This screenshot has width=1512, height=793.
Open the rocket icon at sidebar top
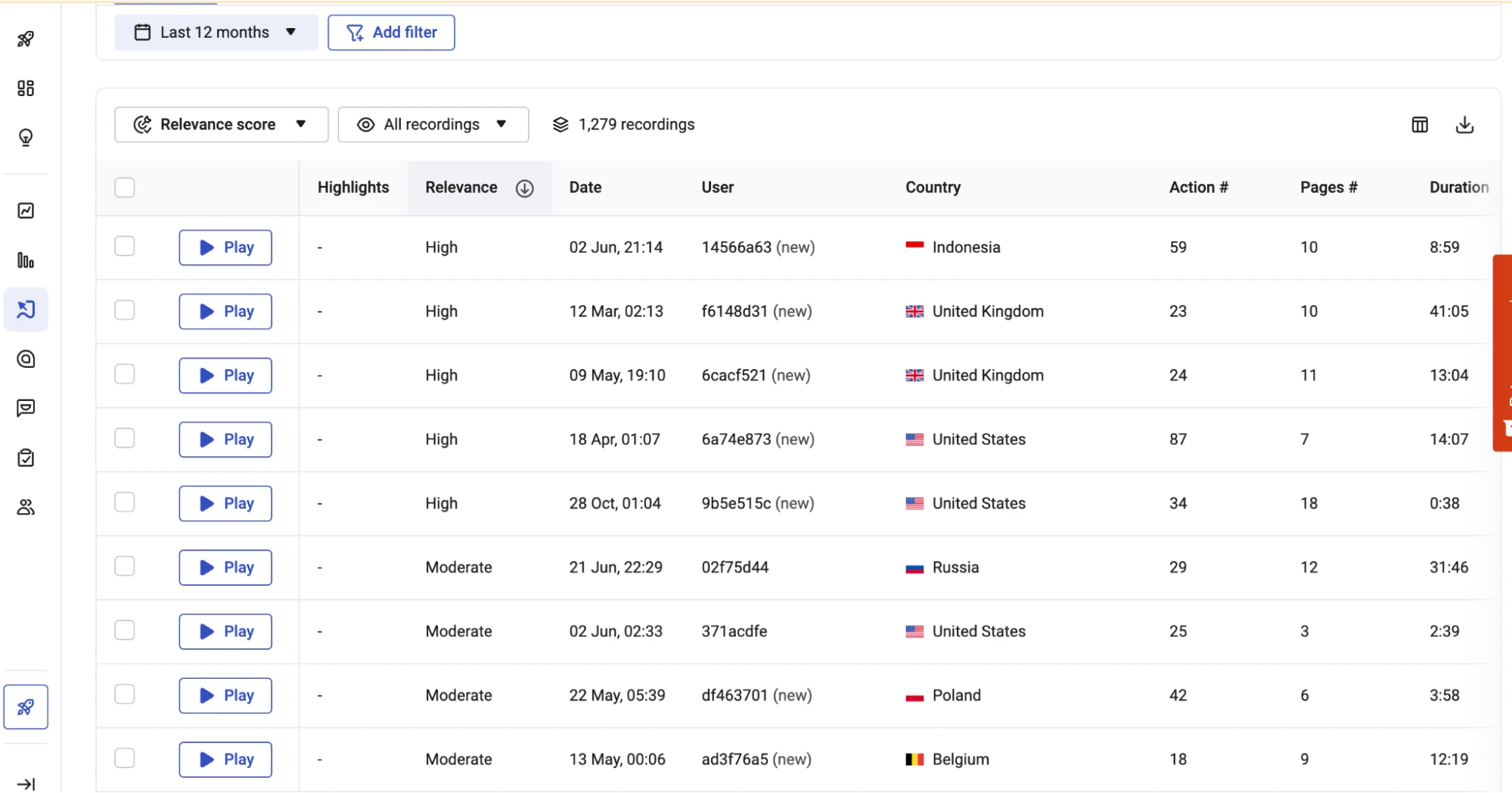click(26, 39)
